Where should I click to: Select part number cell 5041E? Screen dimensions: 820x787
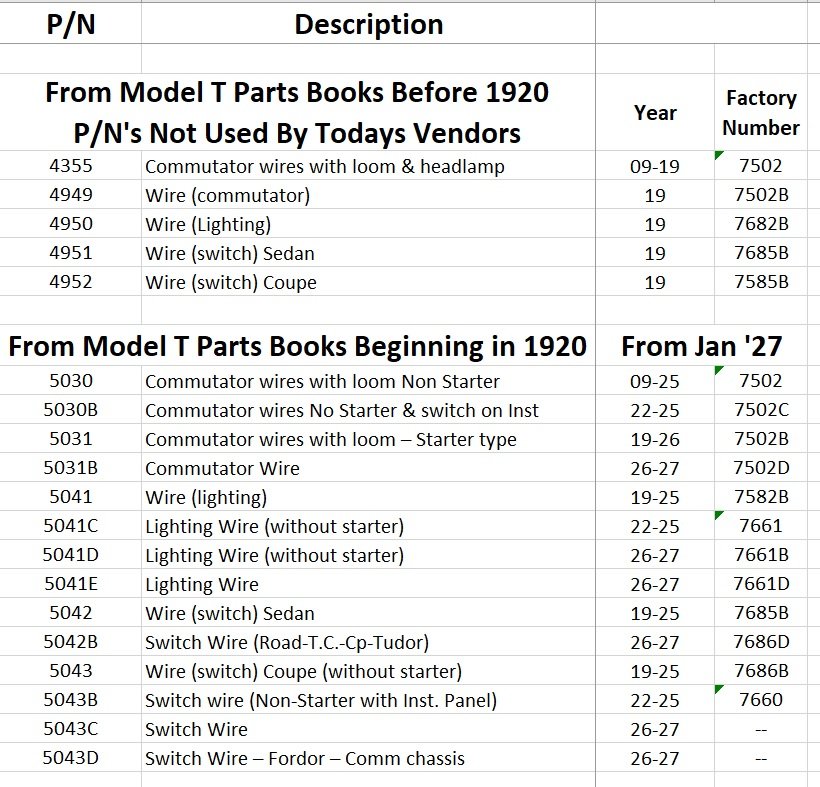click(71, 584)
